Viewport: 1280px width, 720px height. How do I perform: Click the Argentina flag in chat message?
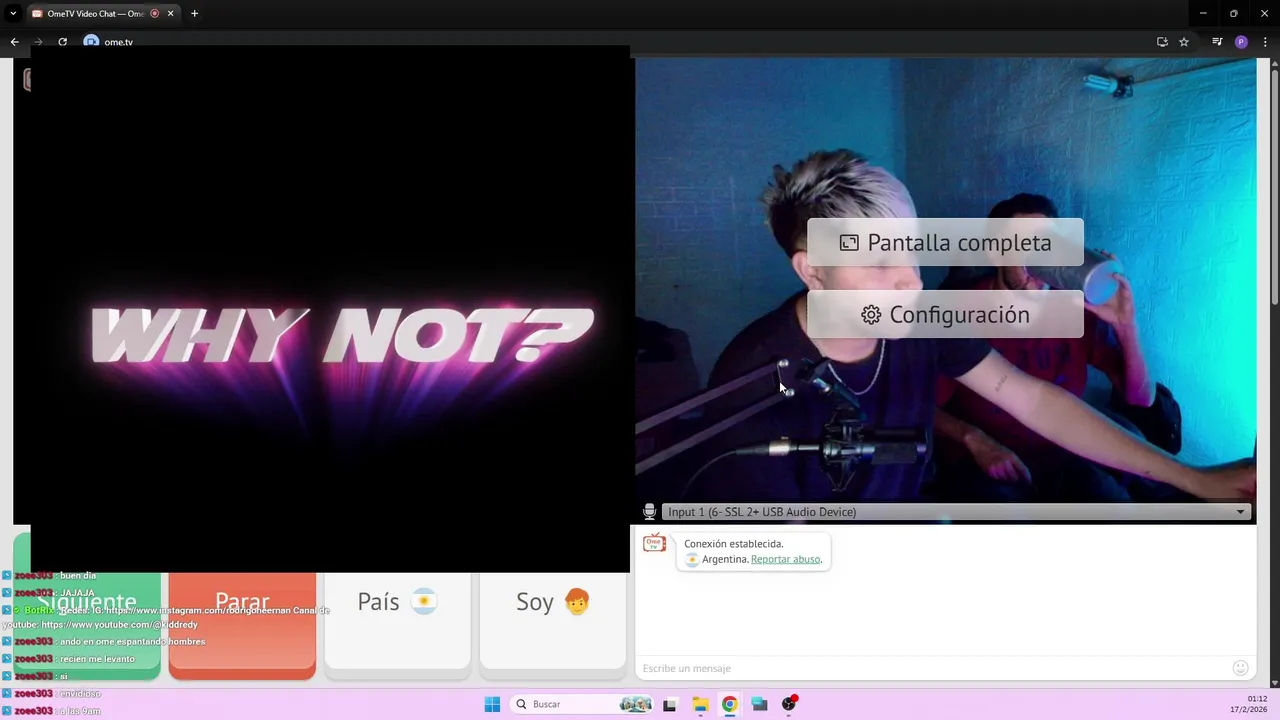692,559
